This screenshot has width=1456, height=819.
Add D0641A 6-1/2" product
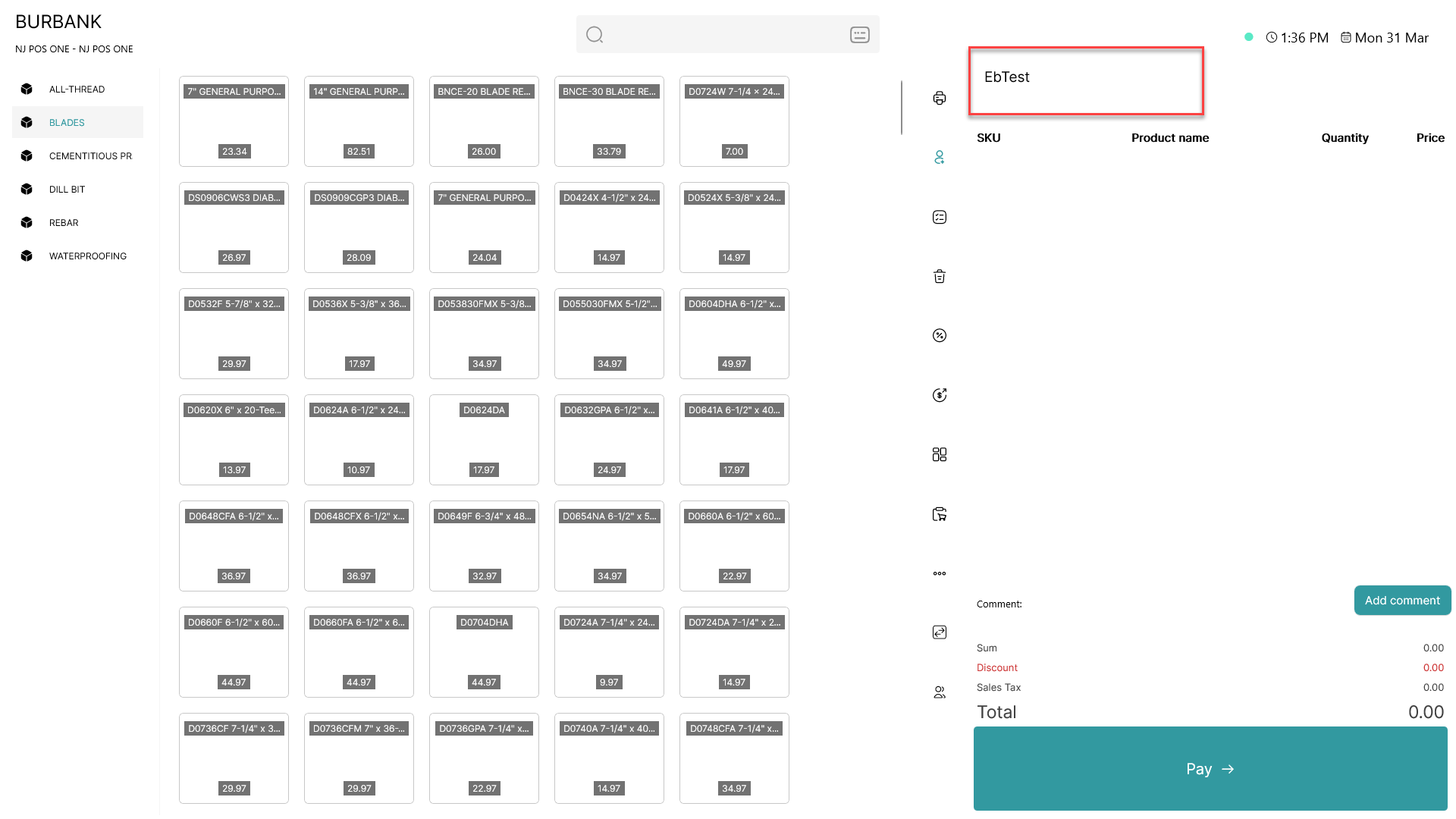point(734,440)
